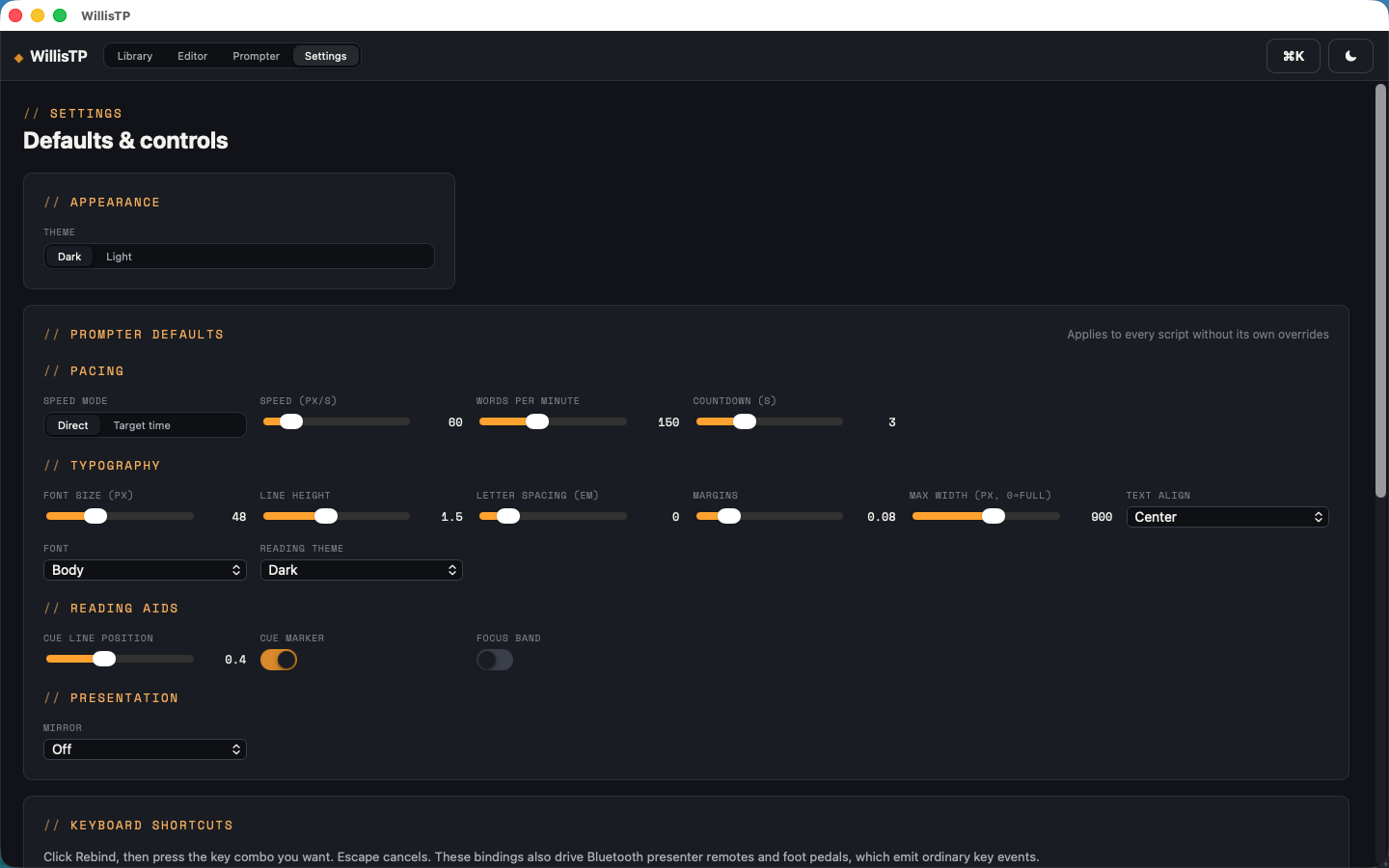
Task: Switch to the Library tab
Action: [x=135, y=56]
